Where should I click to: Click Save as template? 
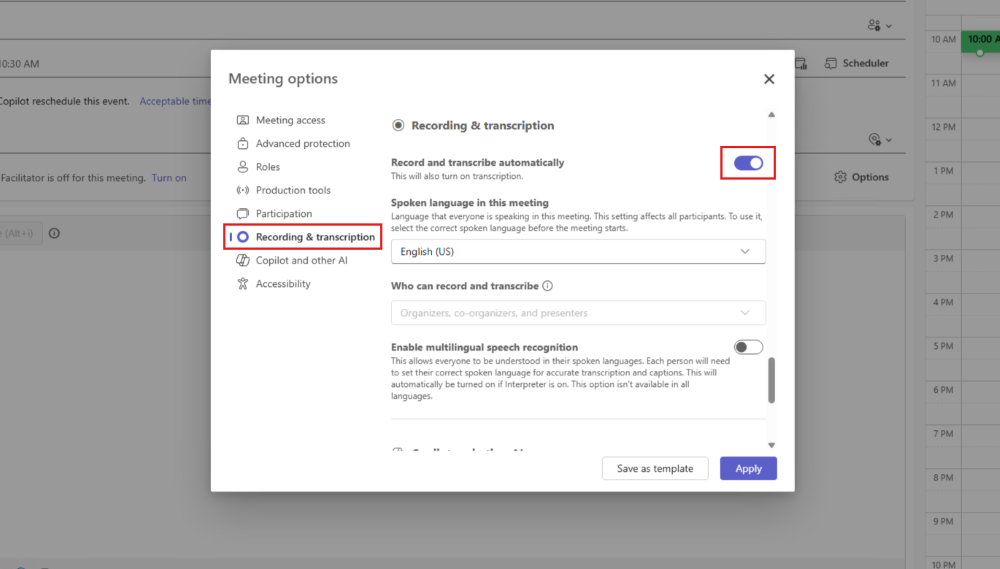[x=655, y=468]
